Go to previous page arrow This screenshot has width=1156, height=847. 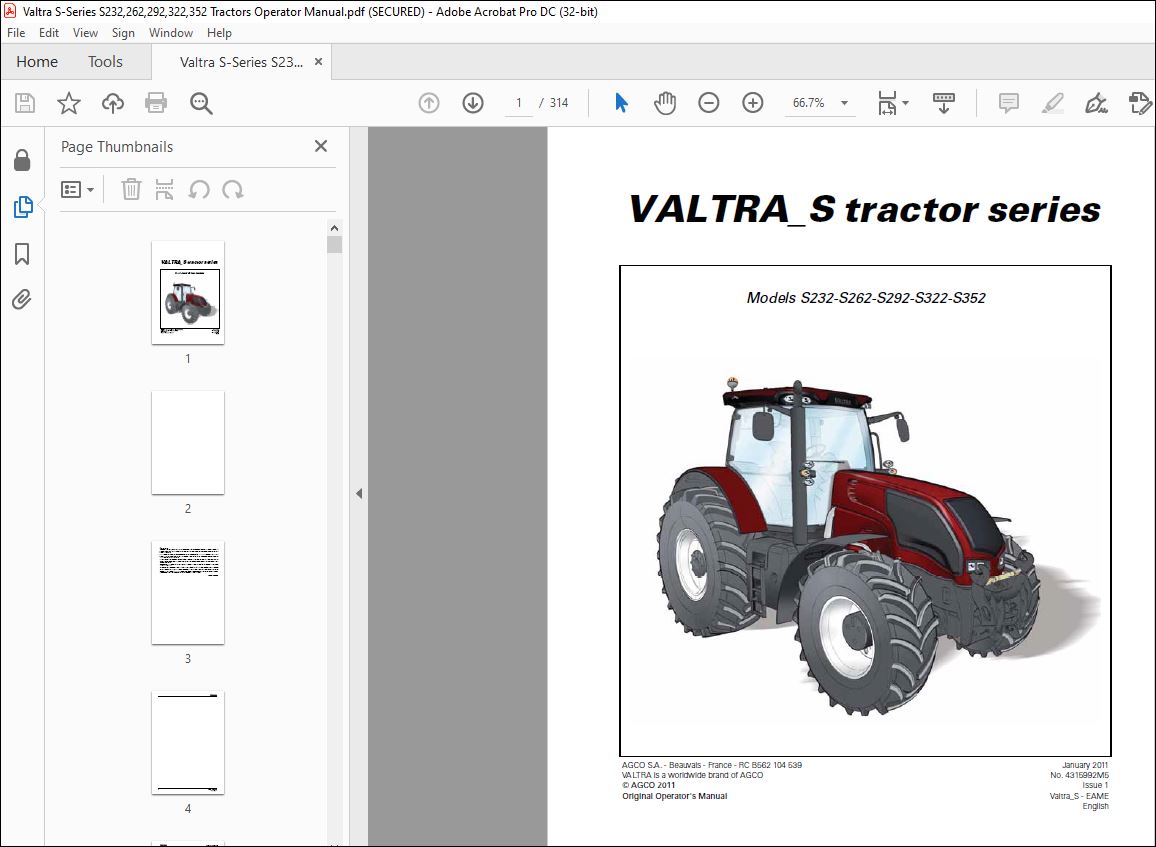point(429,103)
